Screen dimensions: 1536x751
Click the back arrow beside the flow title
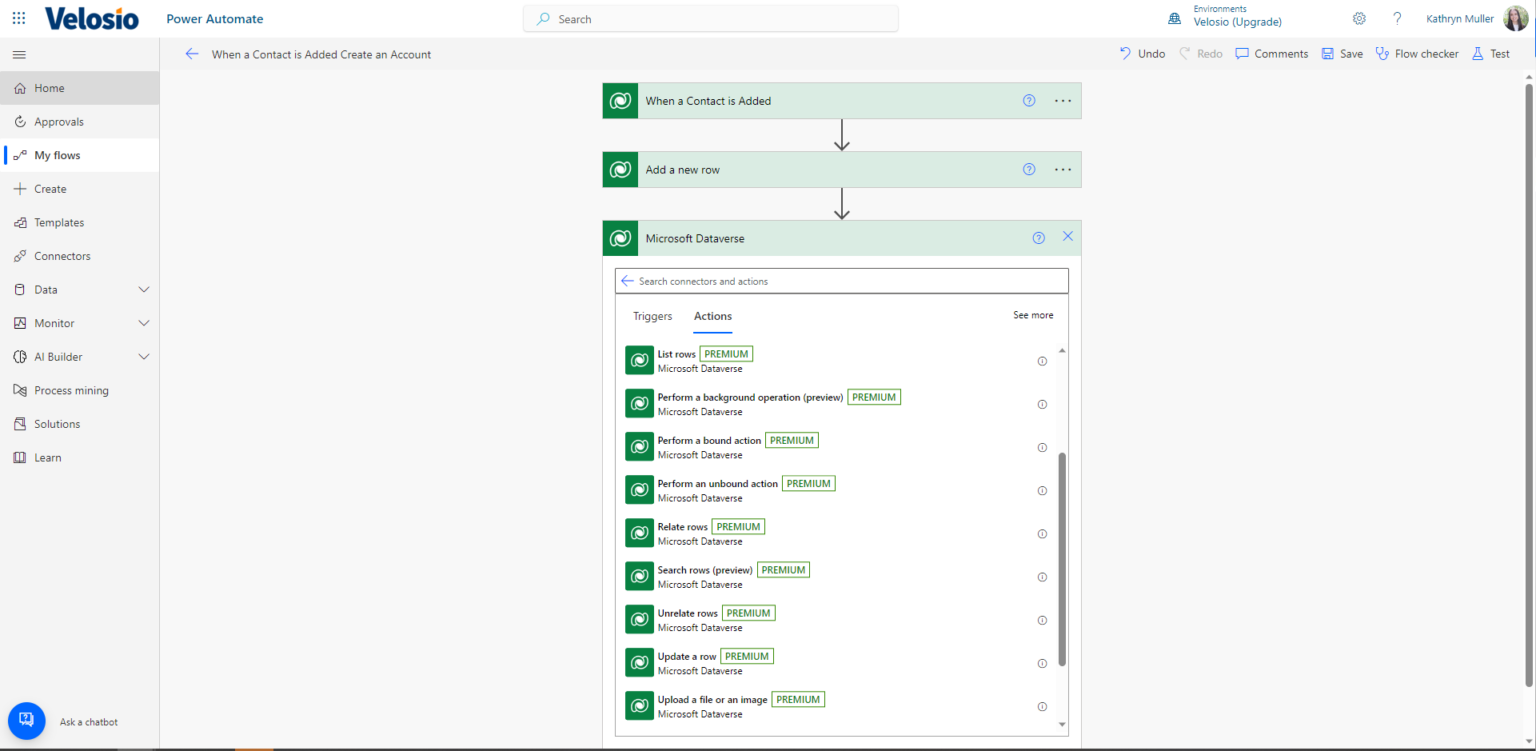[192, 54]
